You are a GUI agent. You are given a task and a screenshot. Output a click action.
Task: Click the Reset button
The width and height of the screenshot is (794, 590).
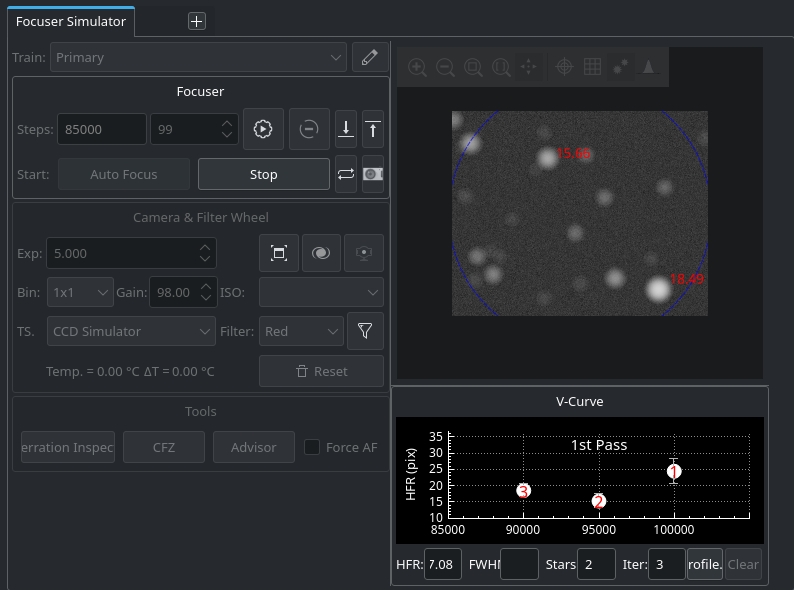pos(321,371)
